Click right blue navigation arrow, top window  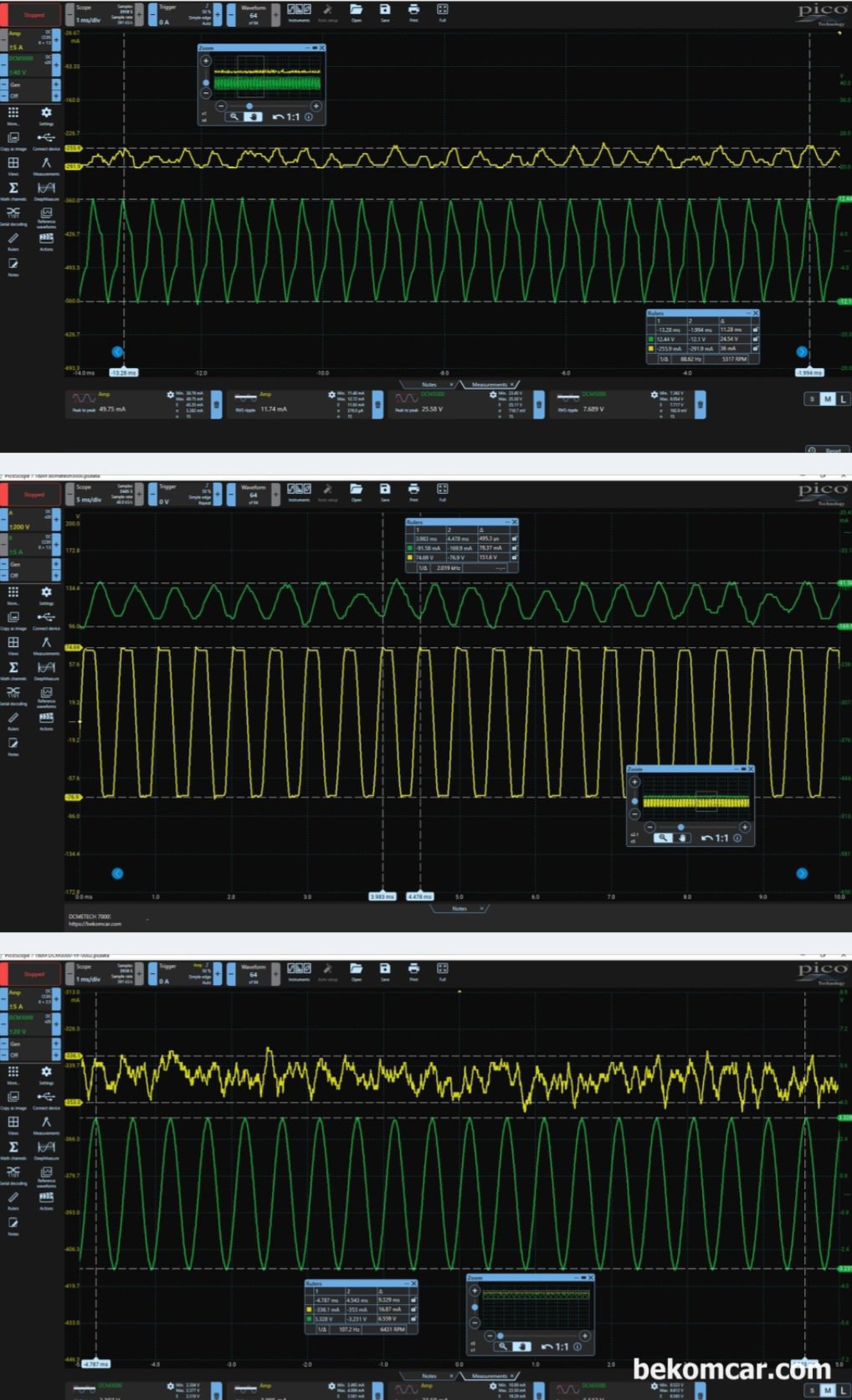coord(802,351)
